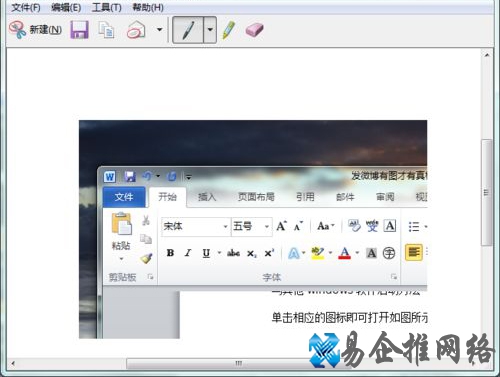Expand the underline style dropdown arrow
The image size is (500, 377).
click(x=219, y=253)
